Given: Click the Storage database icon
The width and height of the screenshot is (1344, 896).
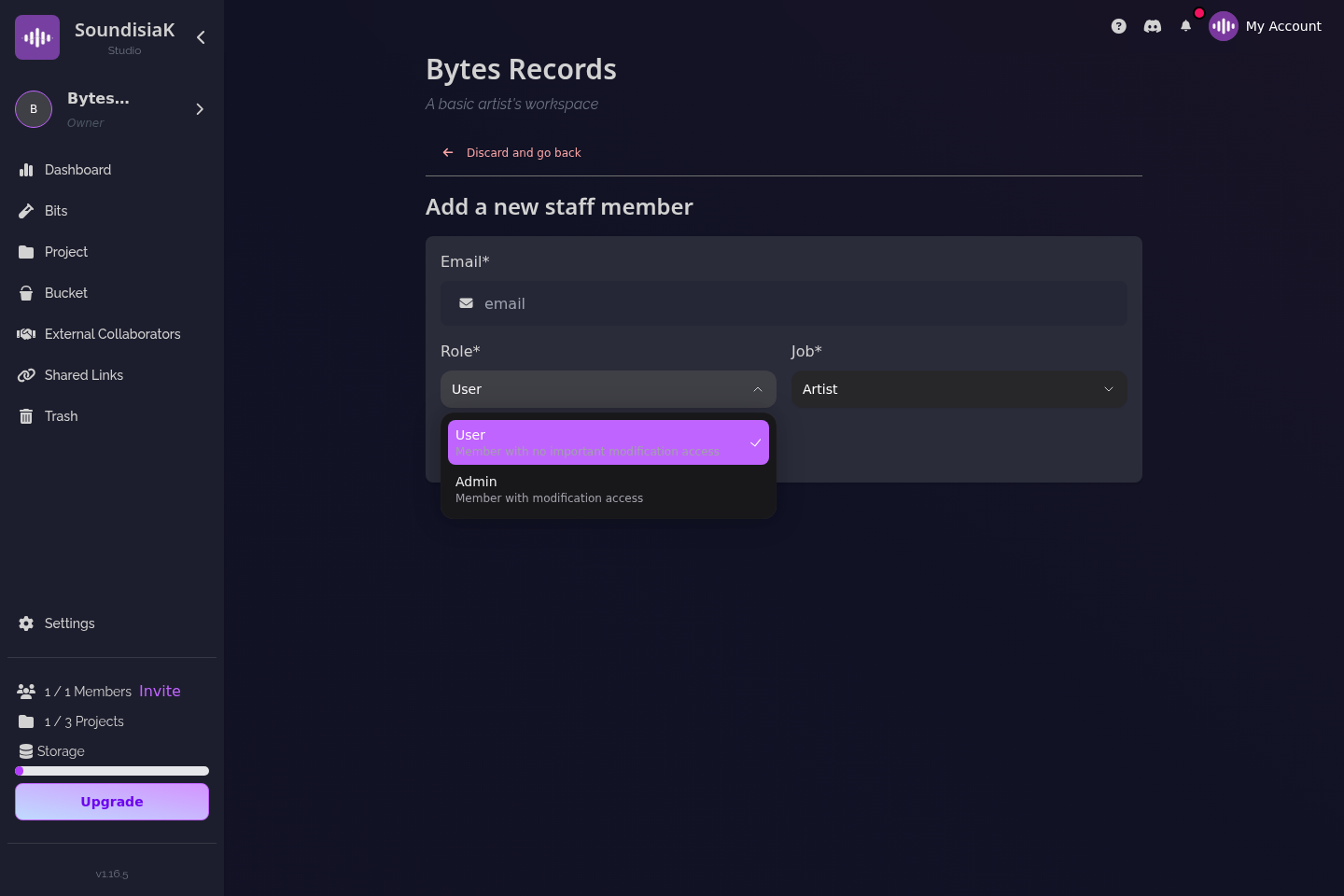Looking at the screenshot, I should tap(26, 751).
